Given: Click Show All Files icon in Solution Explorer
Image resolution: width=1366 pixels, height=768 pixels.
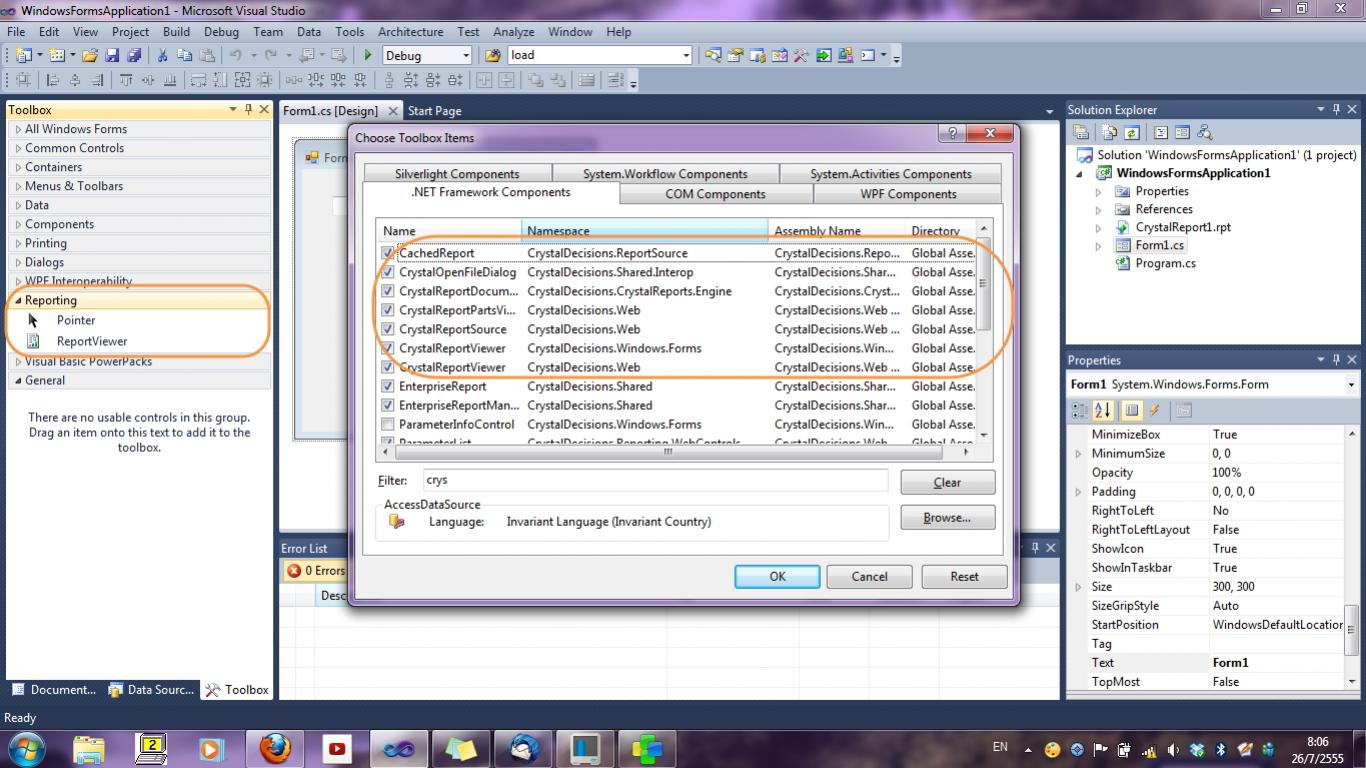Looking at the screenshot, I should [1110, 132].
